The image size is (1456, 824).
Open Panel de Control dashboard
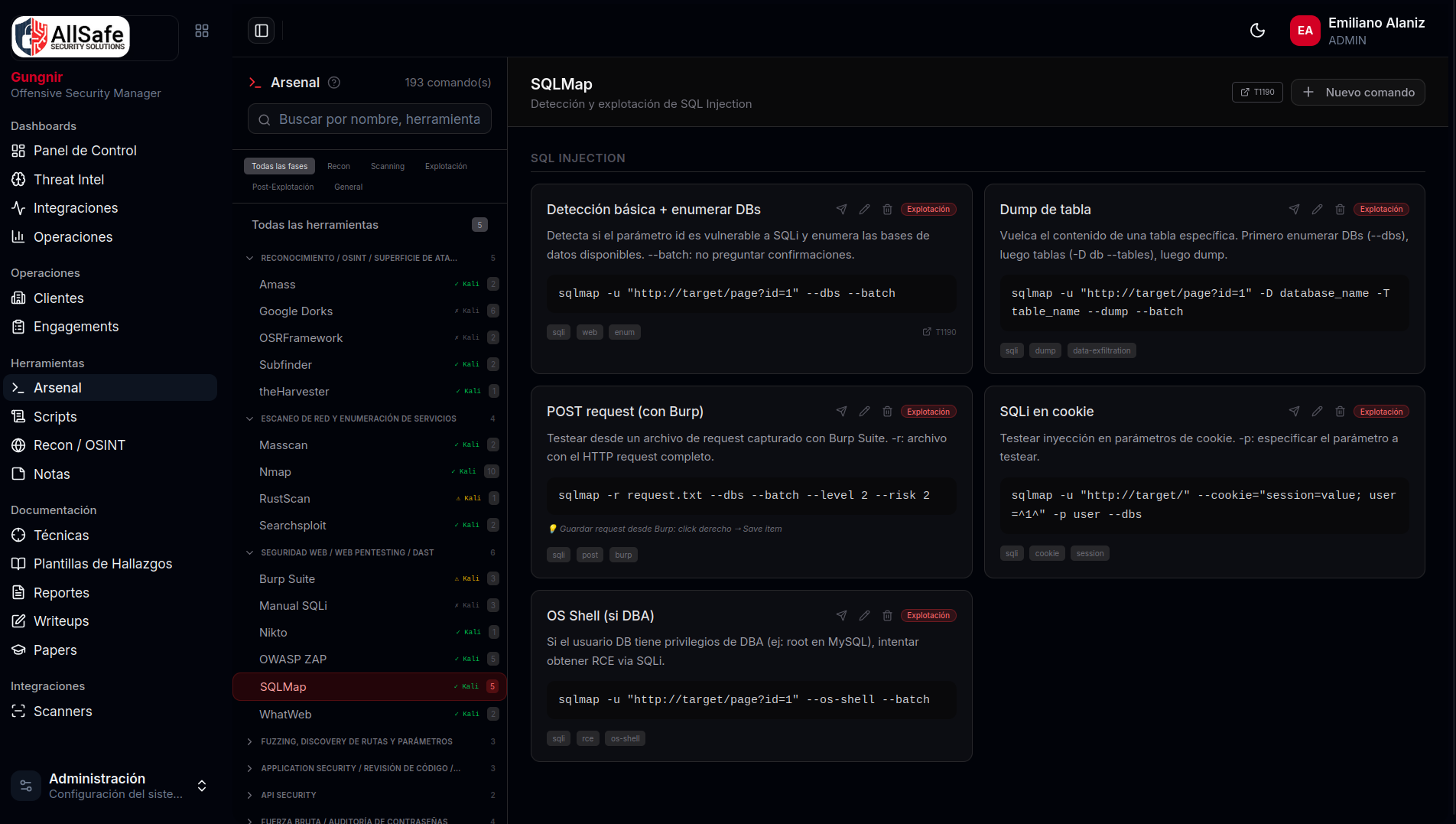pyautogui.click(x=110, y=151)
